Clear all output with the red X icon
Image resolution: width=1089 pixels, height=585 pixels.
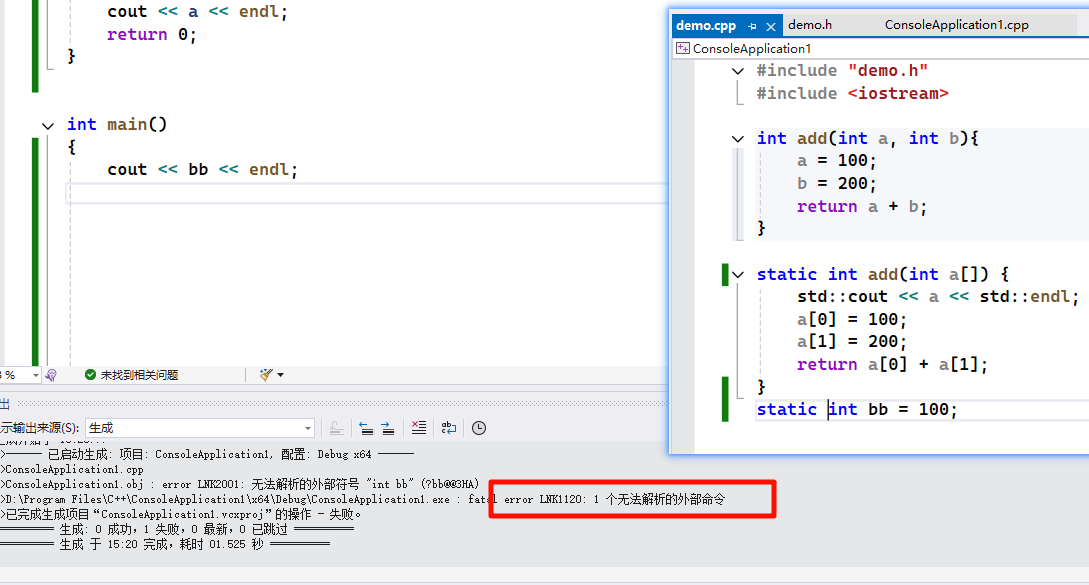coord(419,428)
